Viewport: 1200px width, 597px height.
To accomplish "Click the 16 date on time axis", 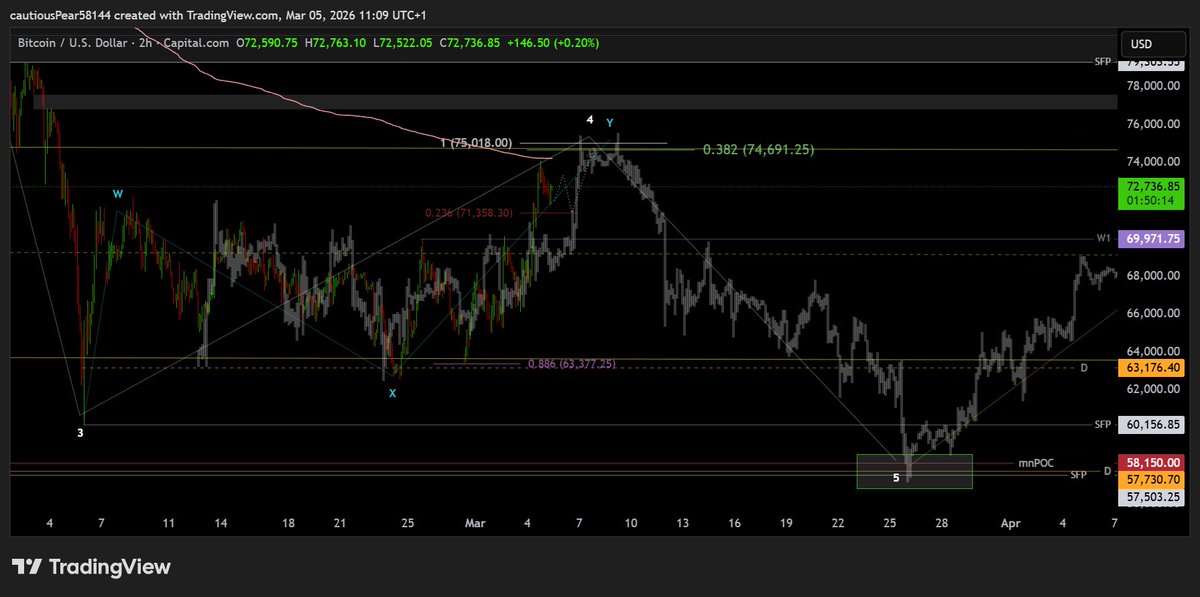I will tap(734, 522).
